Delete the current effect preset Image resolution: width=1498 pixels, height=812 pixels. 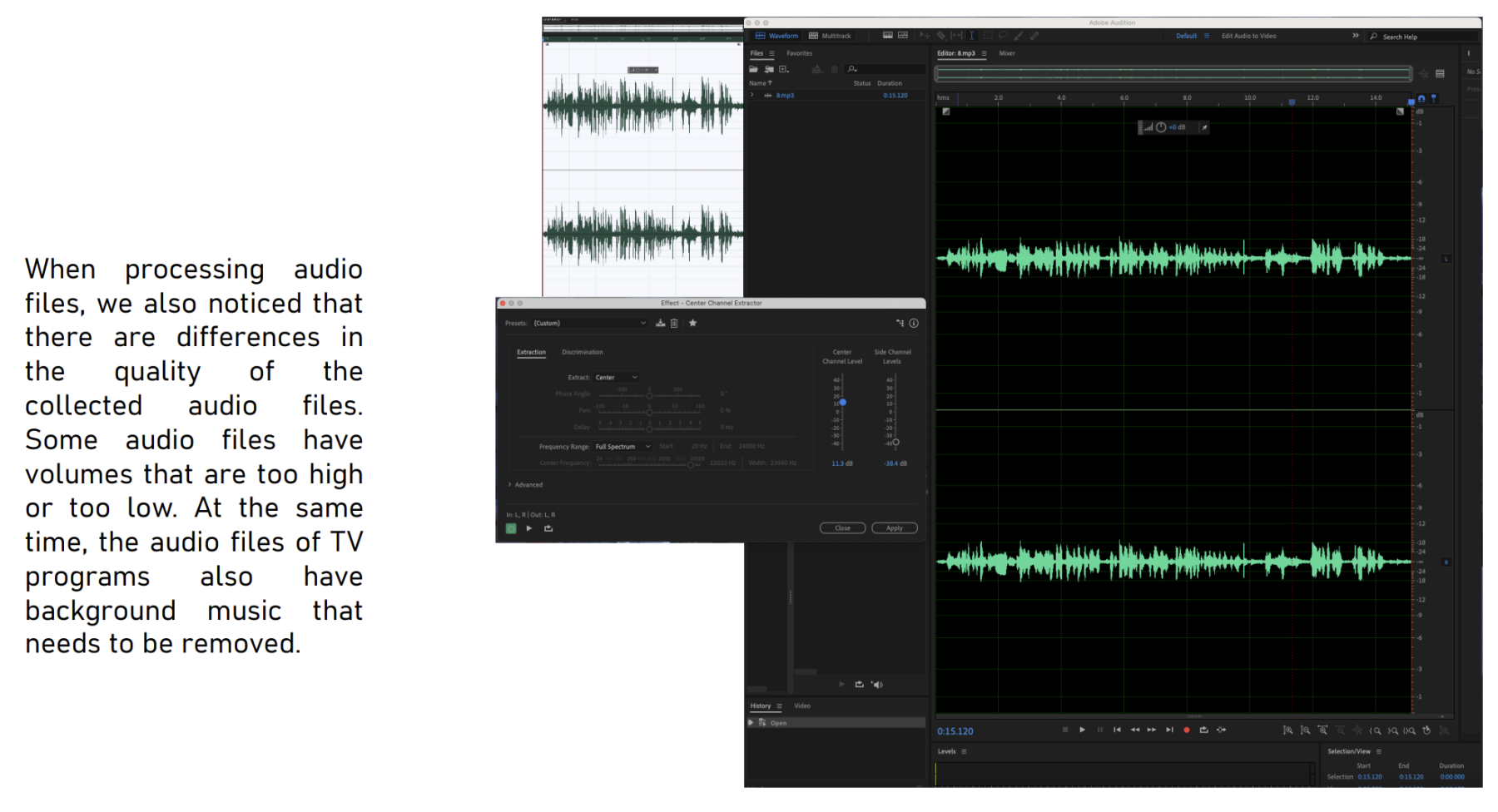pyautogui.click(x=674, y=324)
